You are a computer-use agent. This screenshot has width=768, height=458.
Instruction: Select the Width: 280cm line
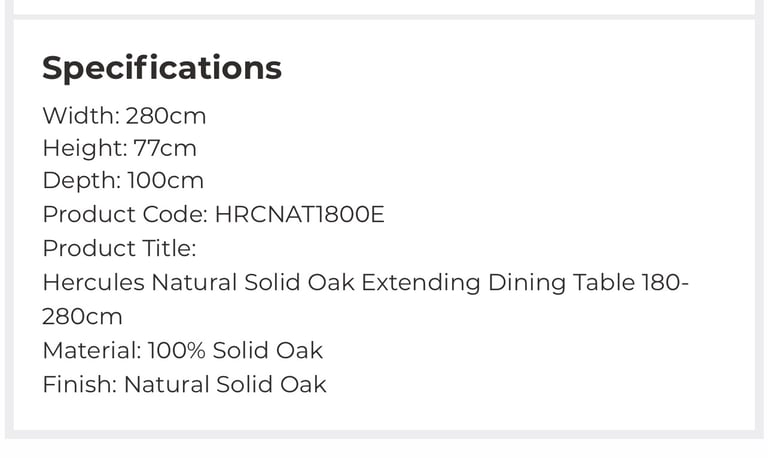coord(124,116)
